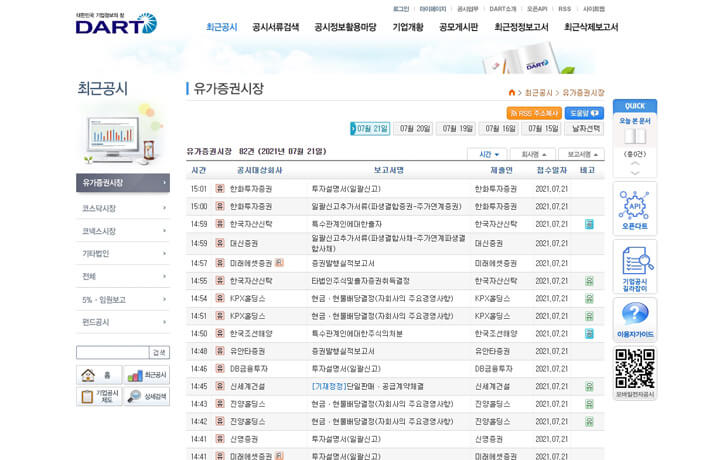The image size is (720, 460).
Task: Expand 기타법인 in left sidebar
Action: click(x=123, y=253)
